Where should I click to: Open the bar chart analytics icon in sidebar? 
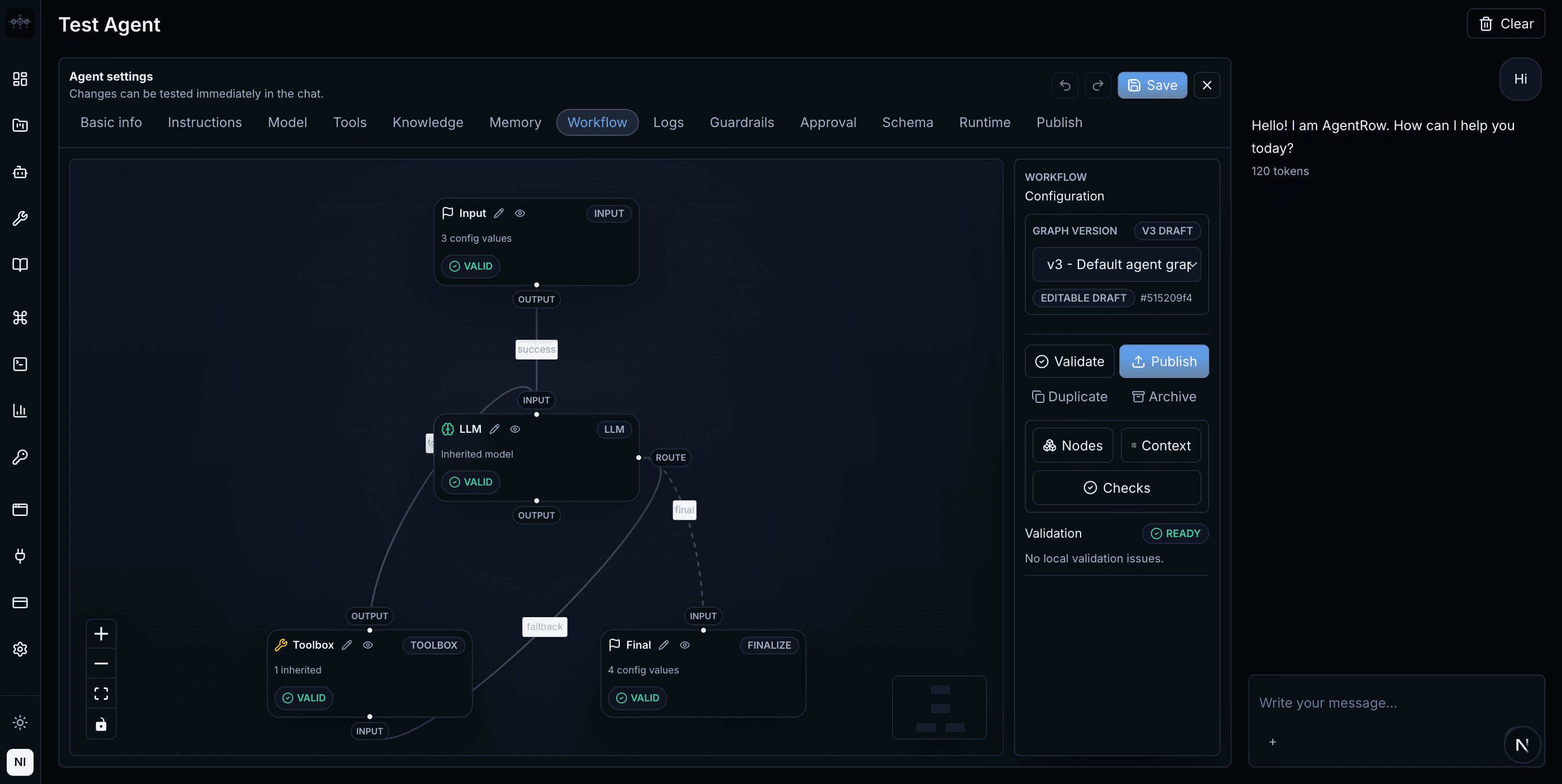click(x=20, y=411)
